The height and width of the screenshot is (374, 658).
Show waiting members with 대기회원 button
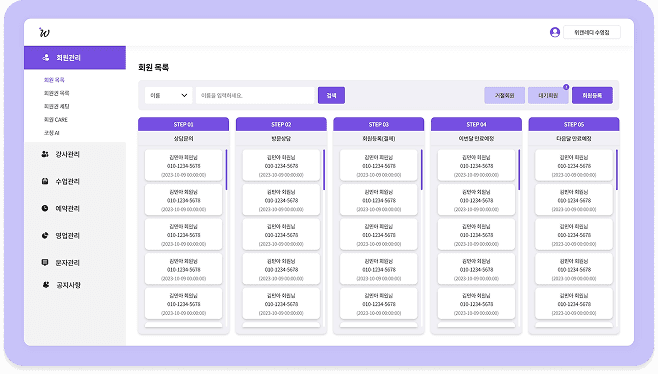click(548, 95)
